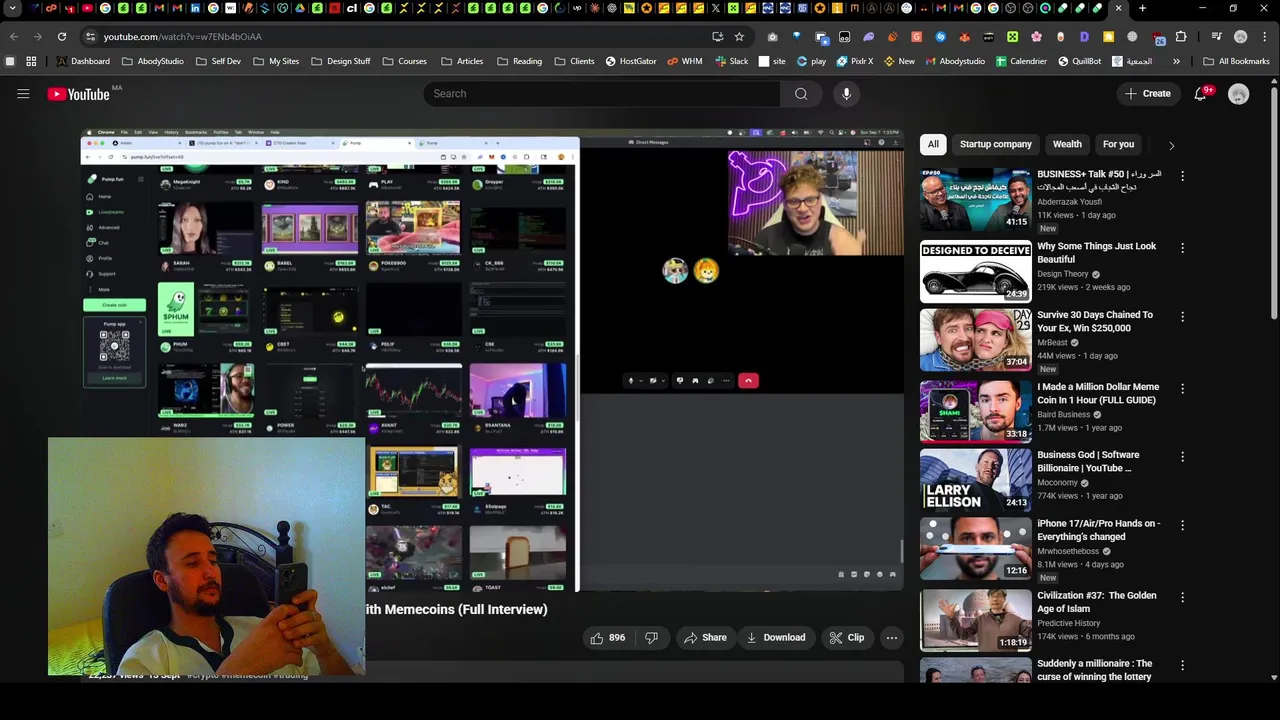Show hidden bookmarks overflow chevron

(1176, 61)
